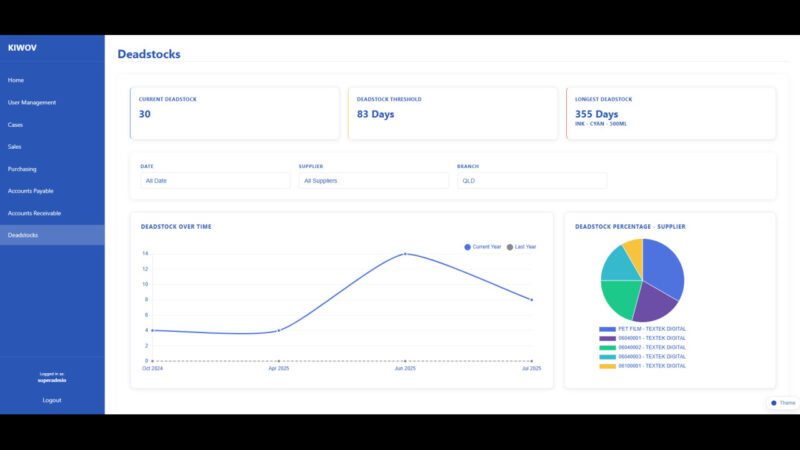Click the Logout button
Viewport: 800px width, 450px height.
tap(52, 400)
